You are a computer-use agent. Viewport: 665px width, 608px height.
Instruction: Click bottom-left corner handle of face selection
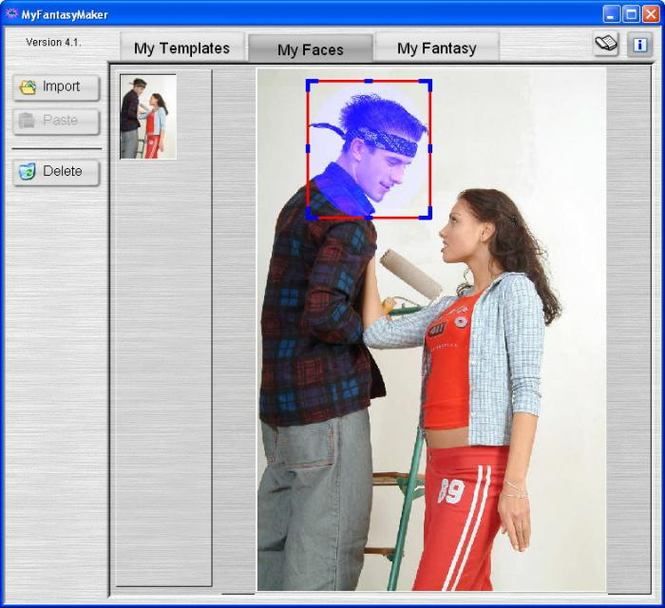[310, 215]
